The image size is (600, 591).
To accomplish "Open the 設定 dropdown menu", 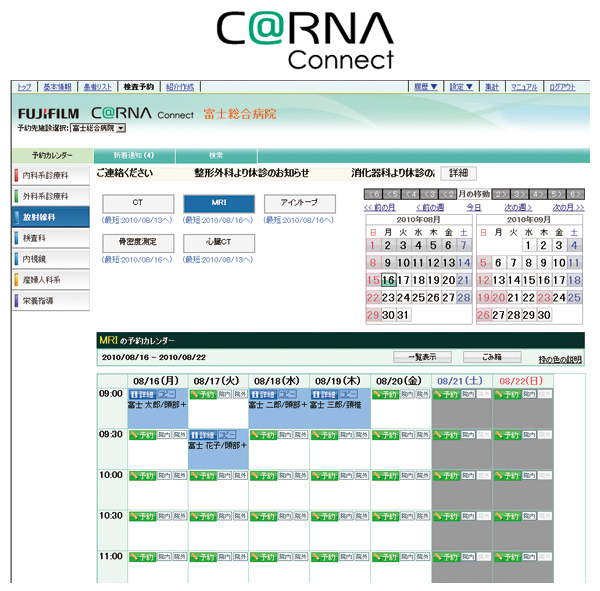I will 461,87.
